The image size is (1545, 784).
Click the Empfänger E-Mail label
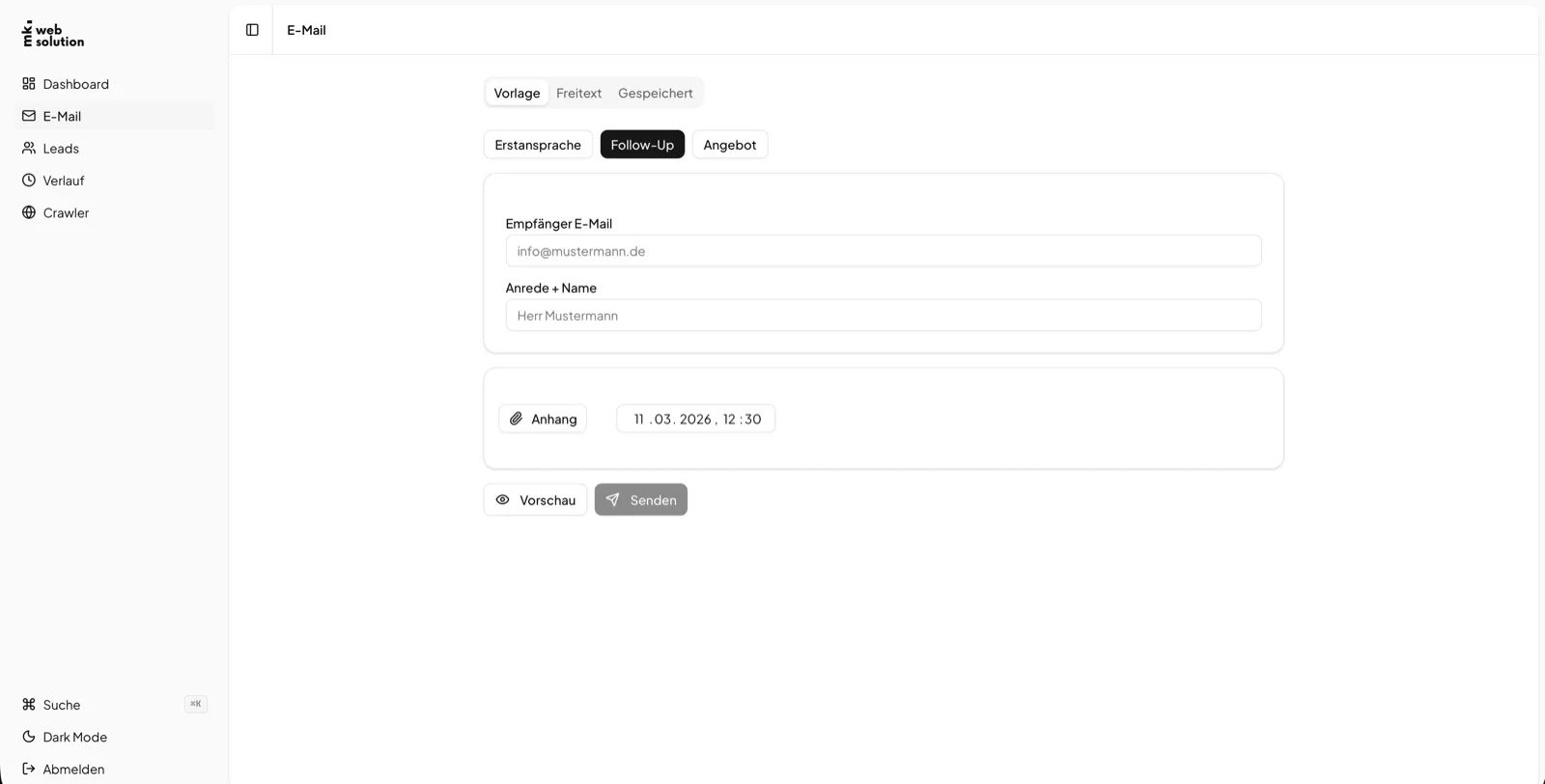coord(559,223)
